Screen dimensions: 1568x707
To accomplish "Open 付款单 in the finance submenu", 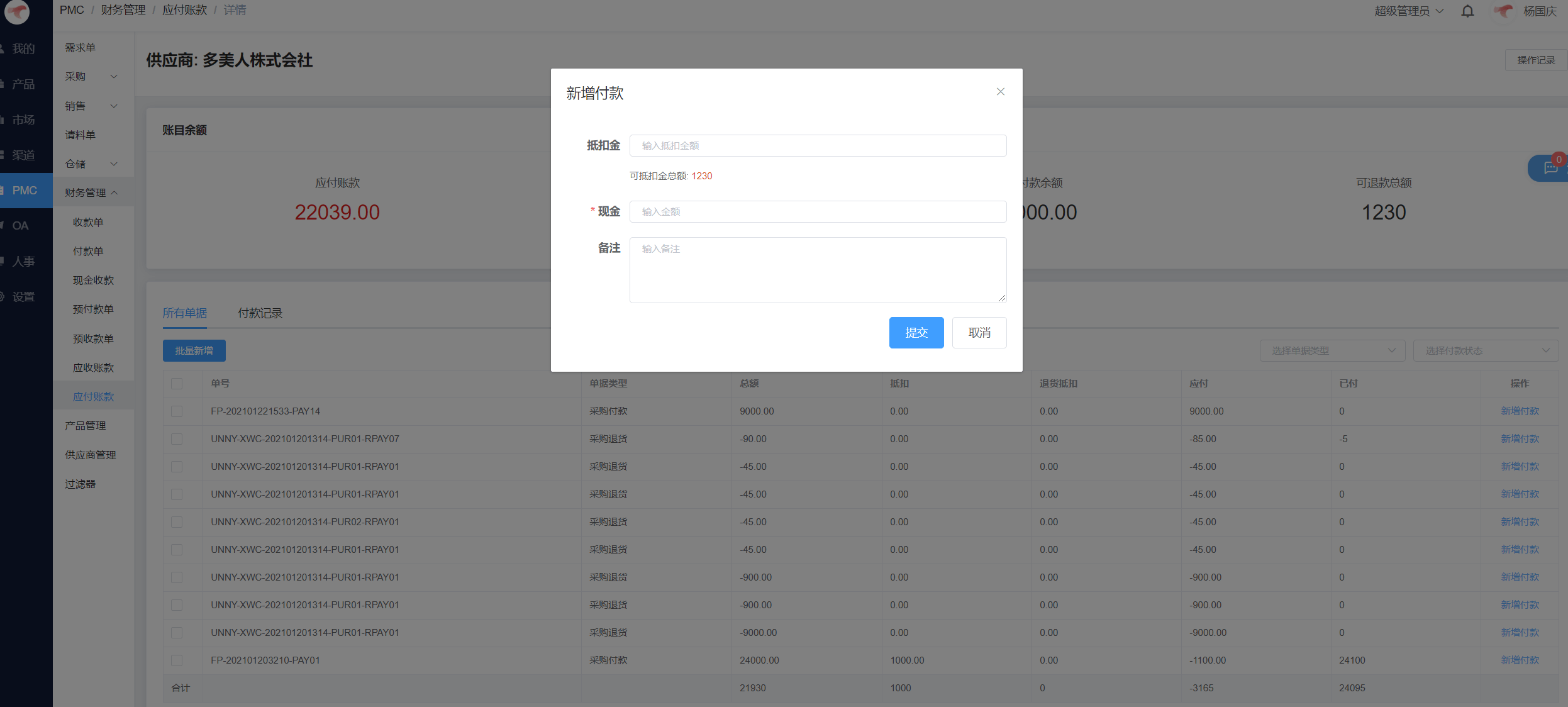I will pyautogui.click(x=88, y=251).
